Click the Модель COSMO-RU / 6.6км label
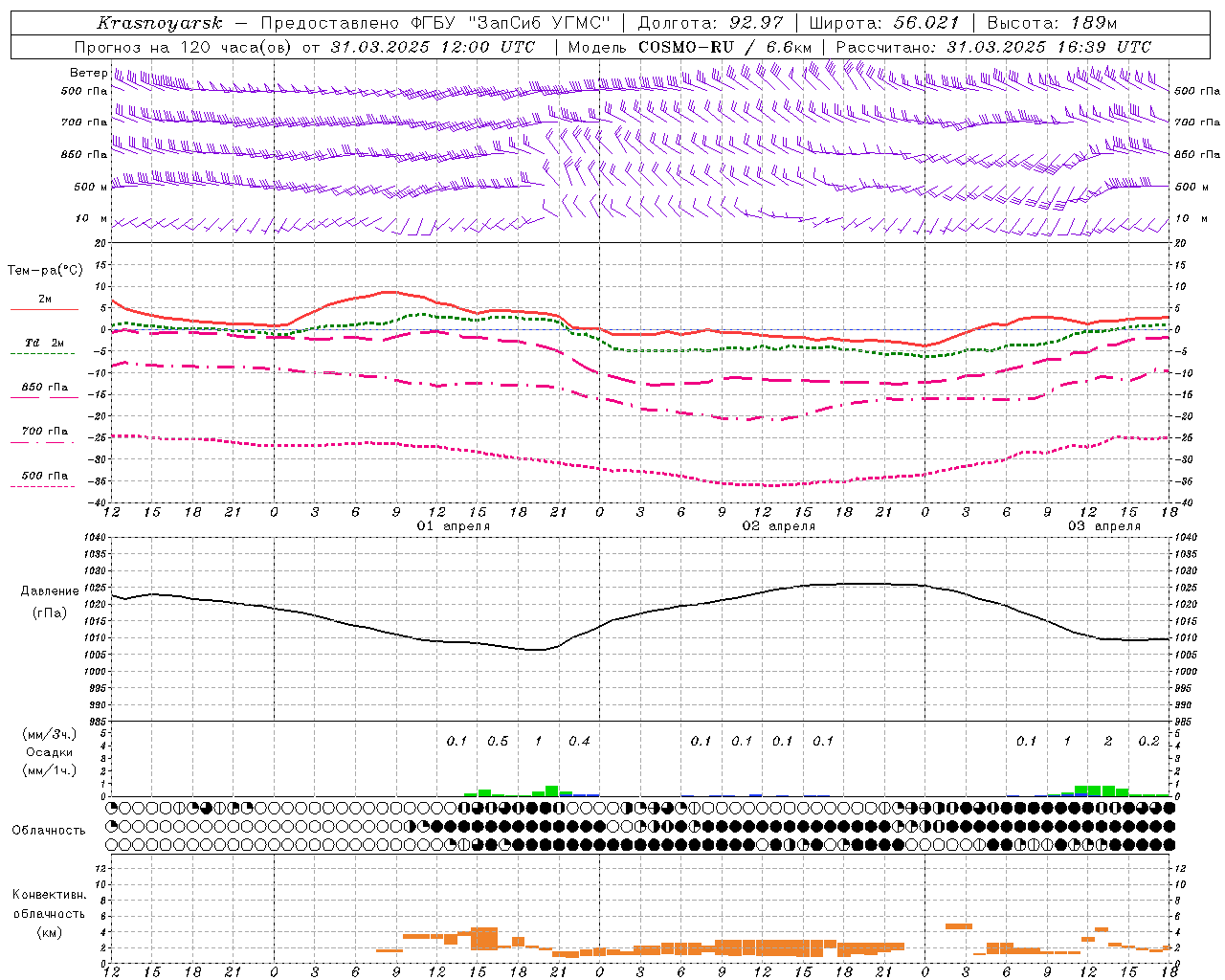The image size is (1225, 980). (x=690, y=47)
